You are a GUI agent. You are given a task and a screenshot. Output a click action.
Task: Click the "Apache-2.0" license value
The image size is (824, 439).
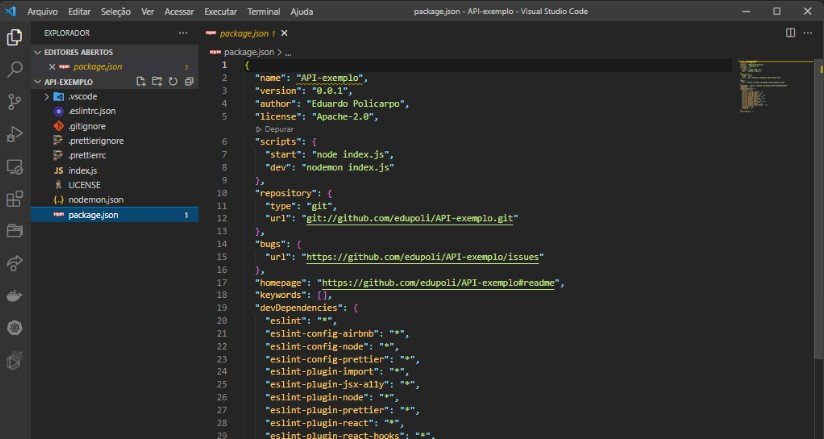pyautogui.click(x=345, y=117)
